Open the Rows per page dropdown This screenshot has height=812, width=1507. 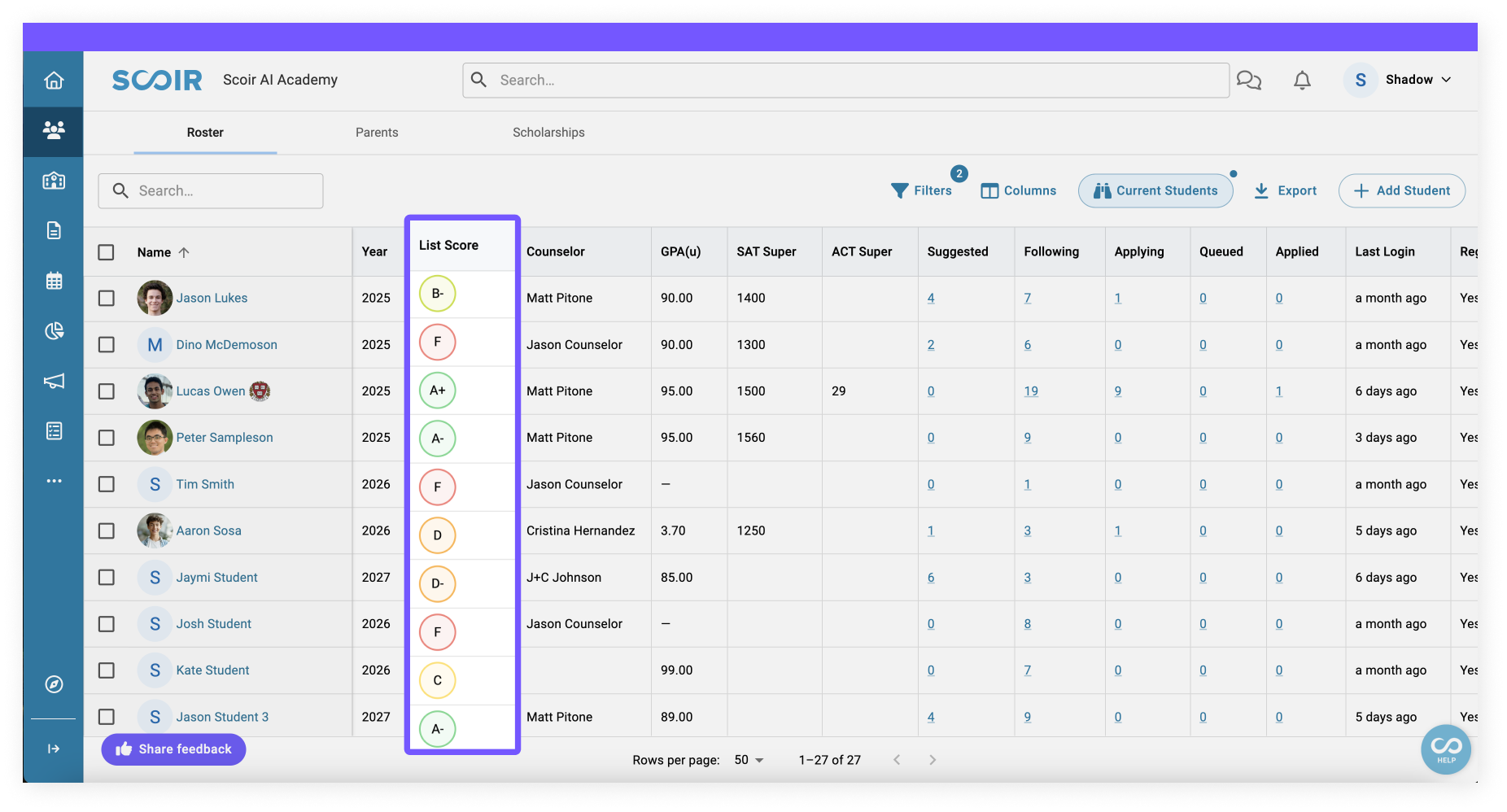click(x=746, y=759)
